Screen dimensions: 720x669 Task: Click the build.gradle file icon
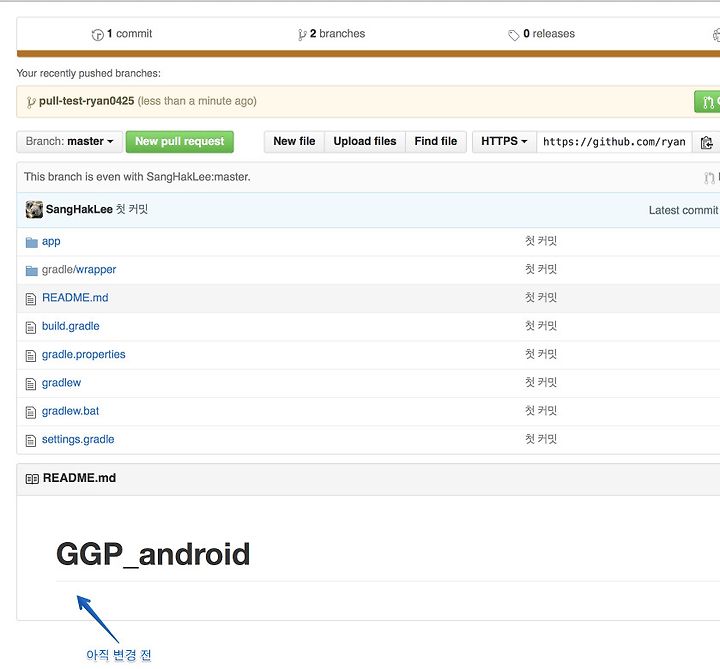coord(31,327)
